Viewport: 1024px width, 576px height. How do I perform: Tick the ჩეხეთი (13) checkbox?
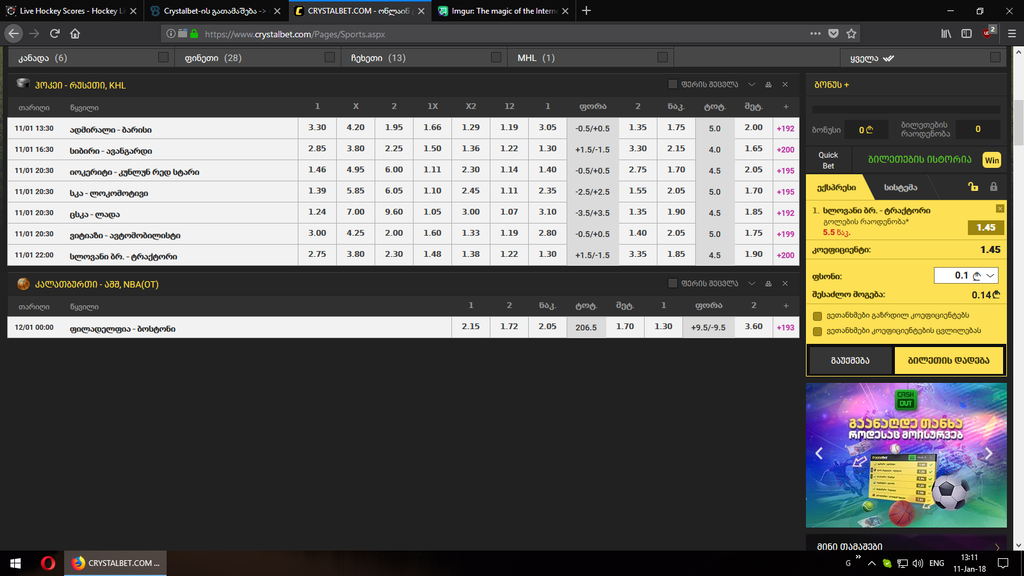point(496,57)
